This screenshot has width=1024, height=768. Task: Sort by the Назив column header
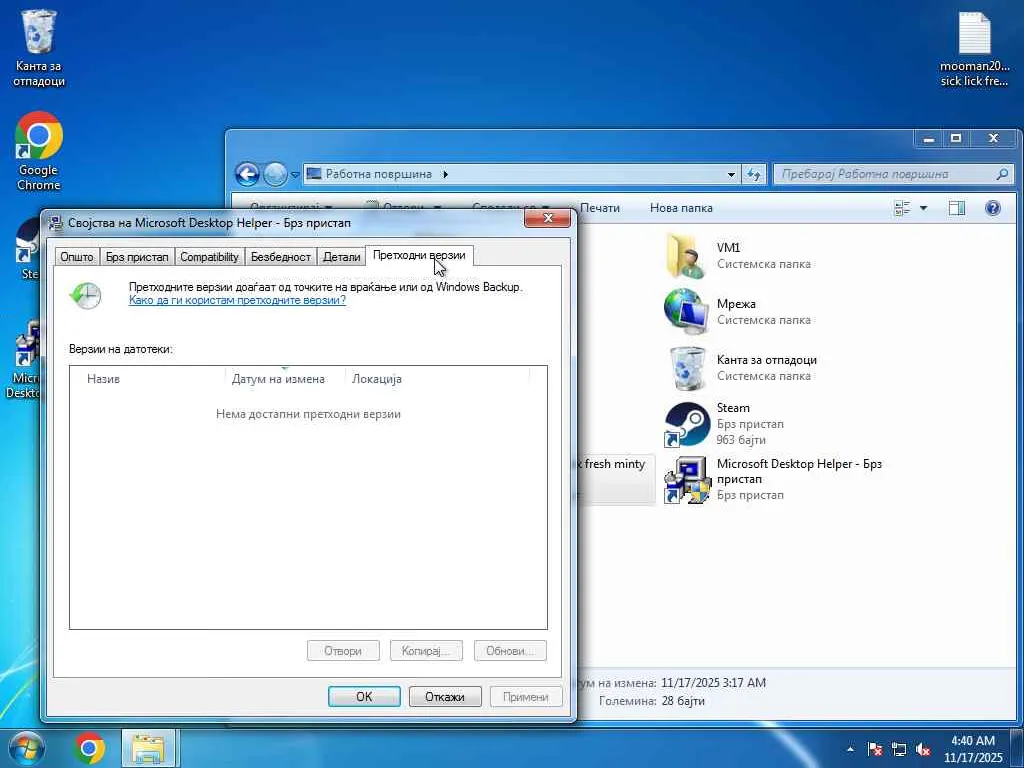coord(147,379)
